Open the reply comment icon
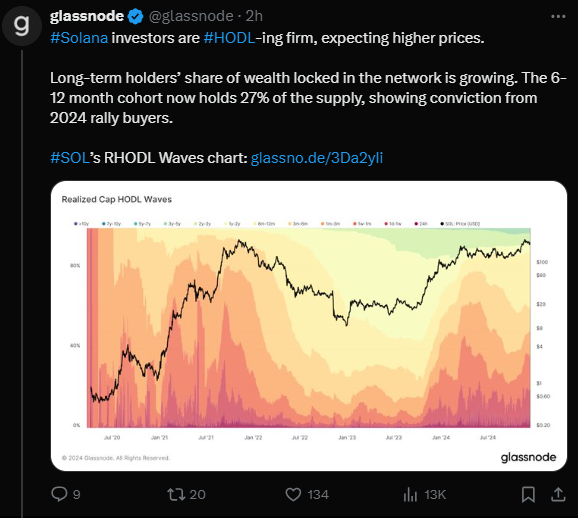This screenshot has width=578, height=518. (59, 494)
